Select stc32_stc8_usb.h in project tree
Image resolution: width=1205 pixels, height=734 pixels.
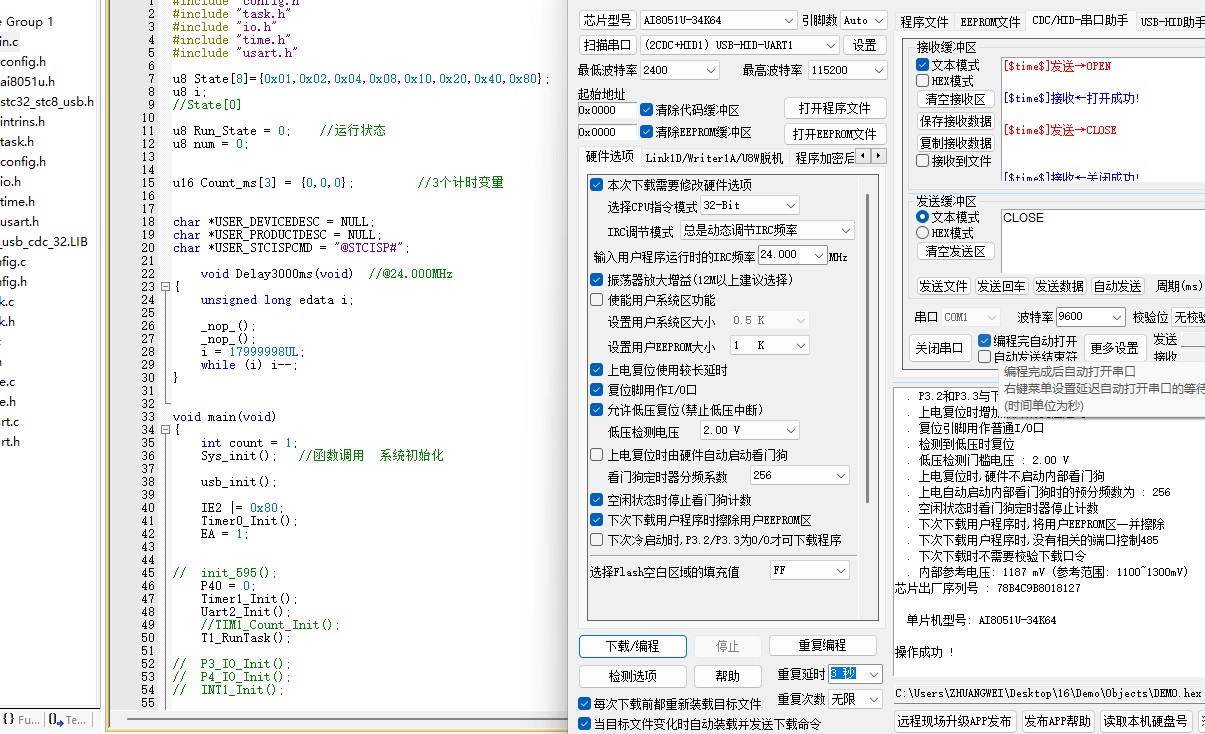coord(47,101)
